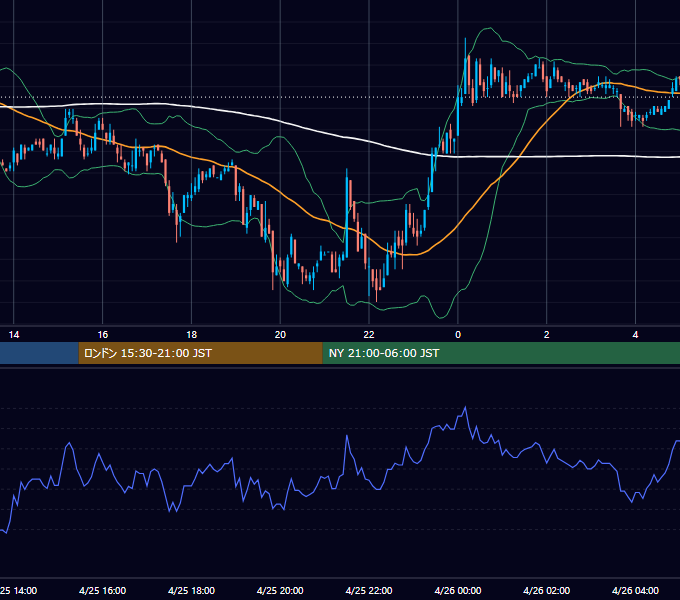The image size is (680, 600).
Task: Click the 2 hour label on price chart axis
Action: tap(546, 335)
